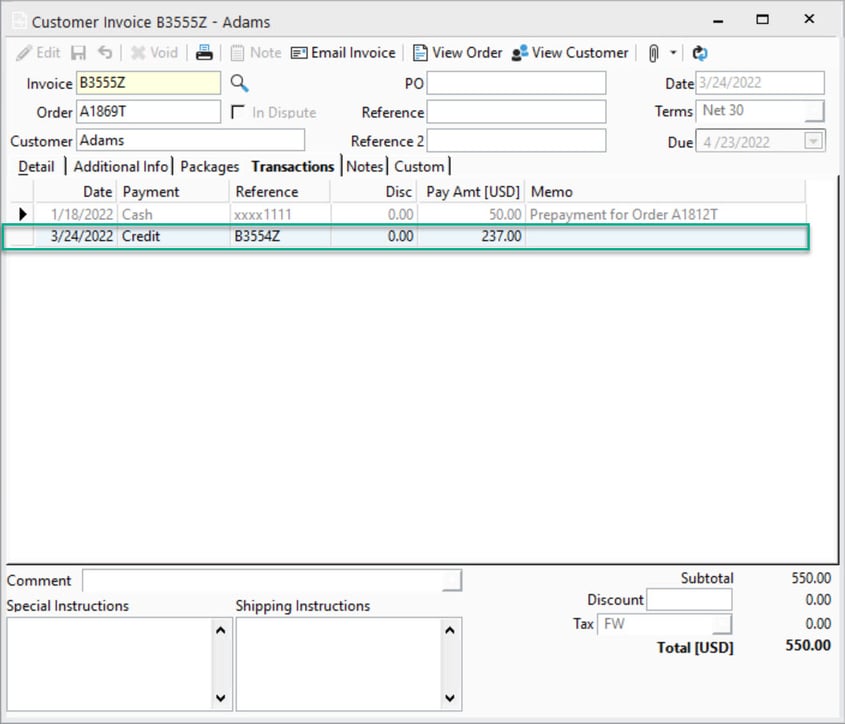
Task: Open the Terms dropdown showing Net 30
Action: tap(815, 110)
